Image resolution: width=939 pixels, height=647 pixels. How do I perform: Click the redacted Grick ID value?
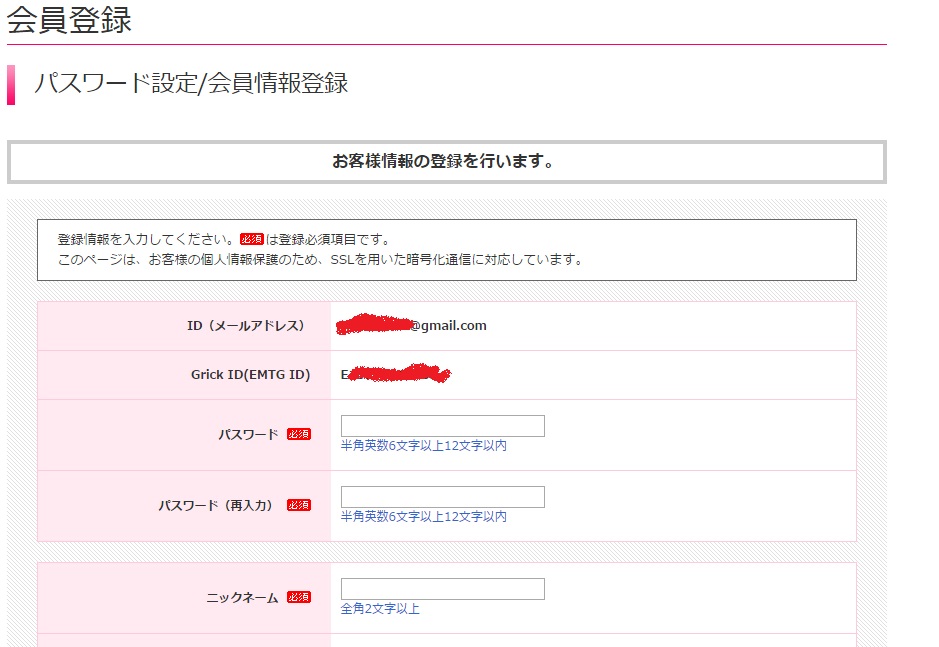pos(397,375)
